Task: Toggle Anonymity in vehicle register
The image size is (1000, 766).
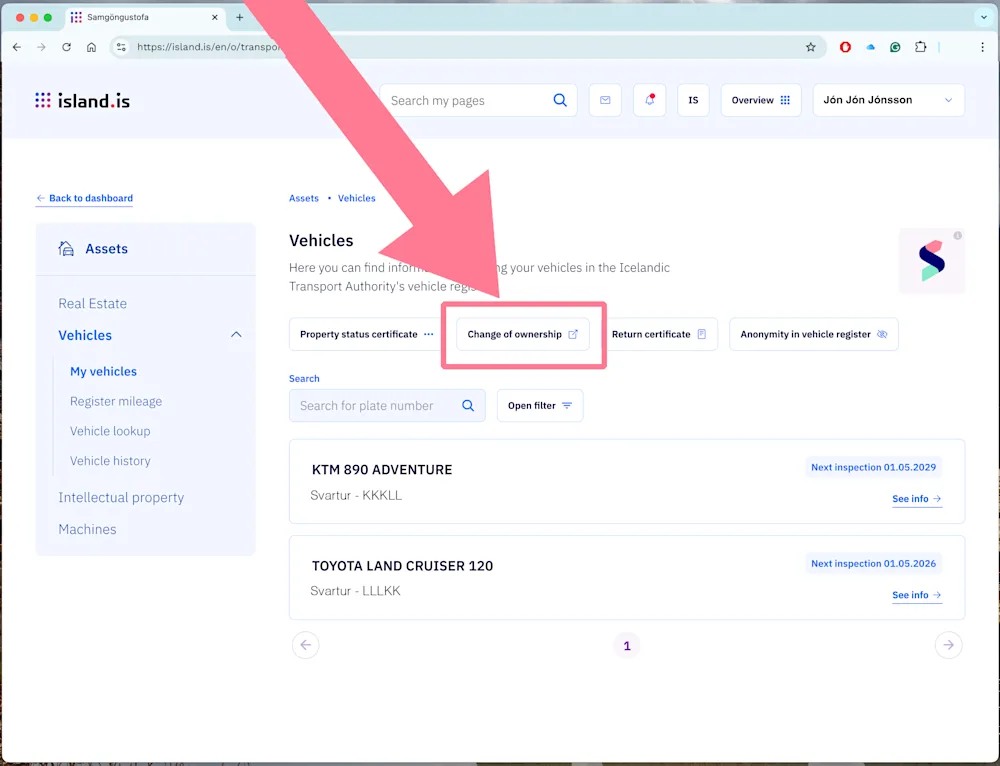Action: tap(814, 334)
